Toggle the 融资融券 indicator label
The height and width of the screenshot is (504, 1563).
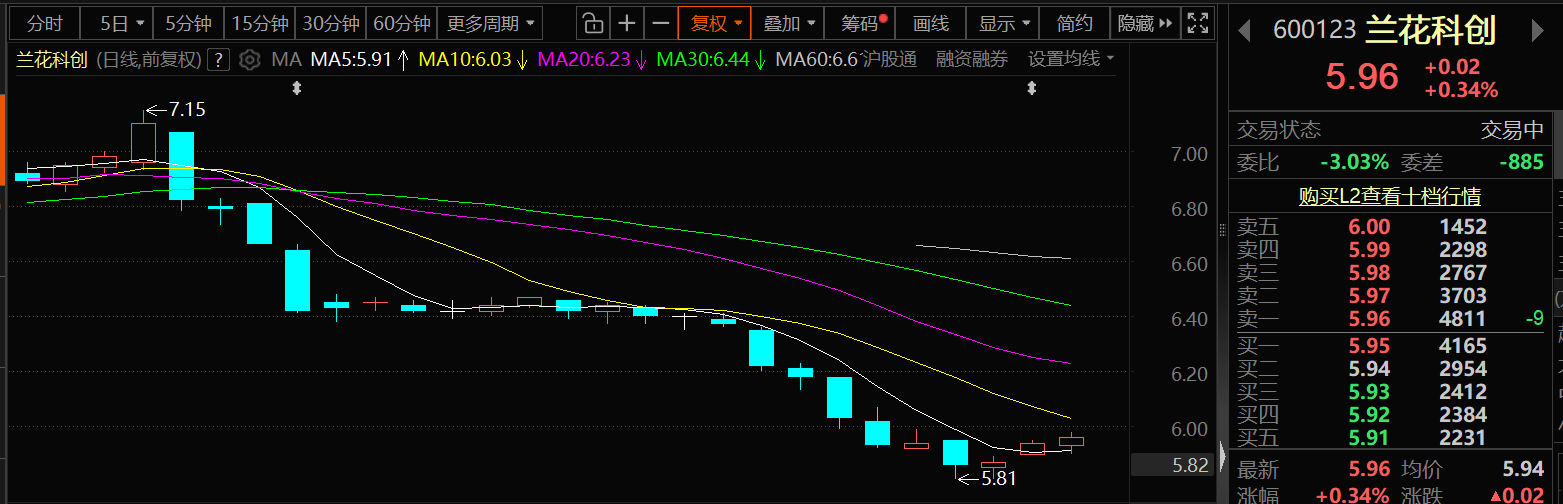point(972,60)
